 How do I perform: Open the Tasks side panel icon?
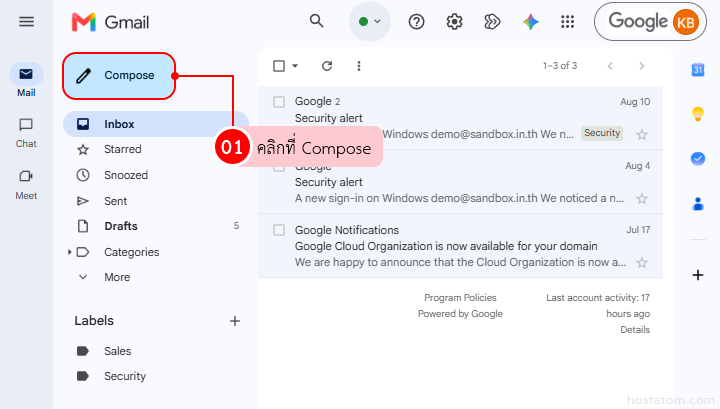point(698,159)
